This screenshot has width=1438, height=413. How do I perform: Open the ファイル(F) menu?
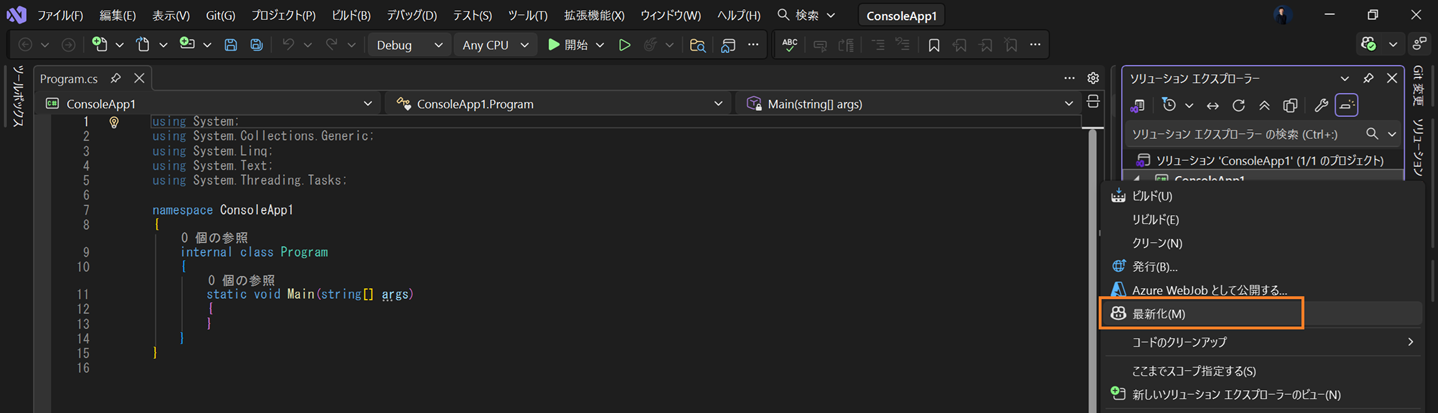[60, 15]
